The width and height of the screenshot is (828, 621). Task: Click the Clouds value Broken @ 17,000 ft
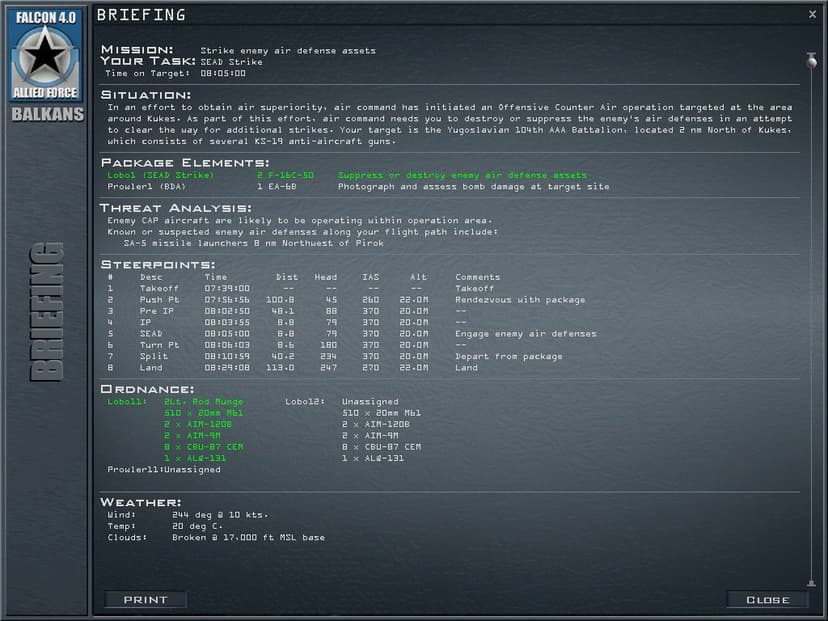tap(248, 538)
